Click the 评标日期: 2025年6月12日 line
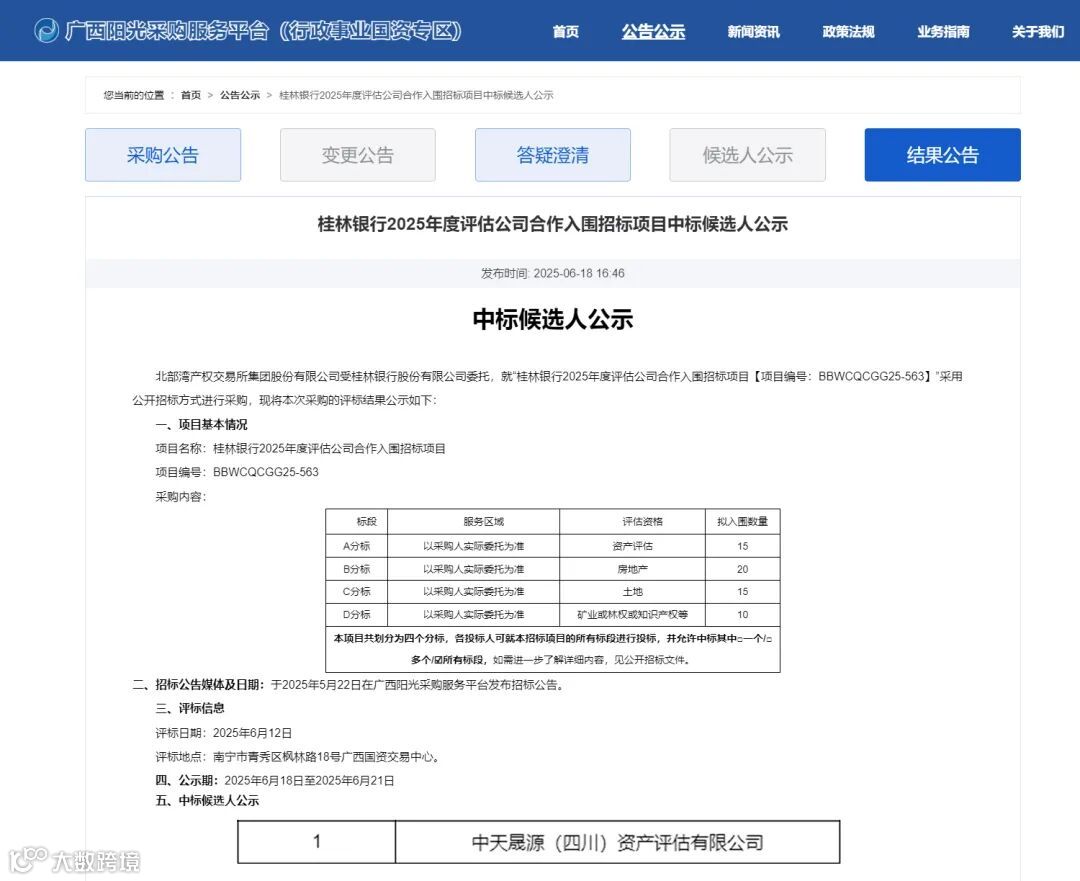 pyautogui.click(x=224, y=733)
